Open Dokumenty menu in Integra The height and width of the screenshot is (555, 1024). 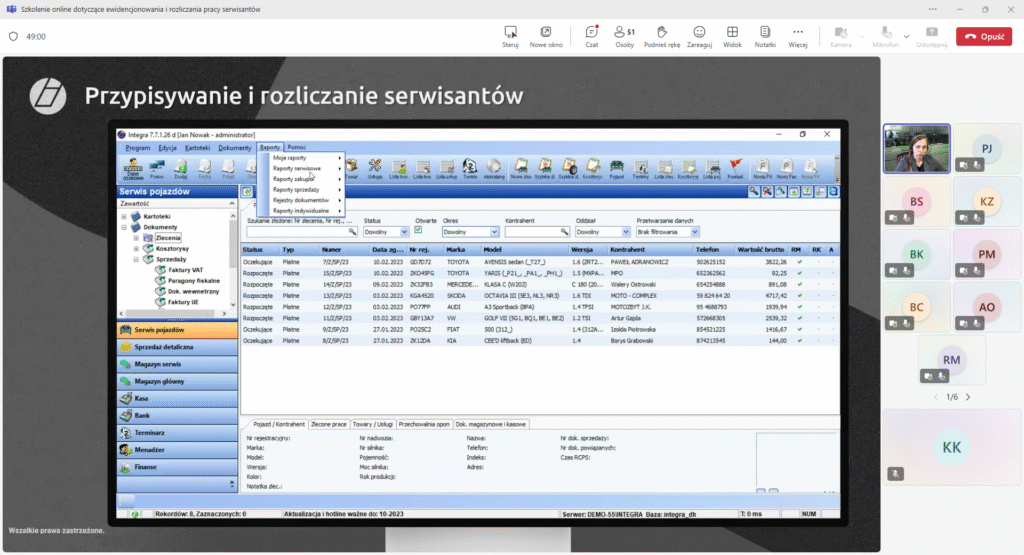pyautogui.click(x=234, y=148)
